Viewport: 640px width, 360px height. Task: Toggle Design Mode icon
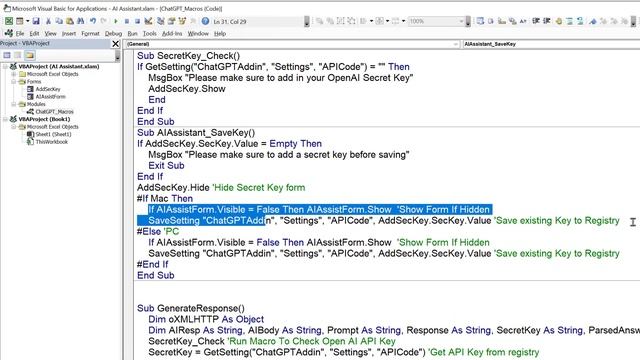(x=148, y=21)
